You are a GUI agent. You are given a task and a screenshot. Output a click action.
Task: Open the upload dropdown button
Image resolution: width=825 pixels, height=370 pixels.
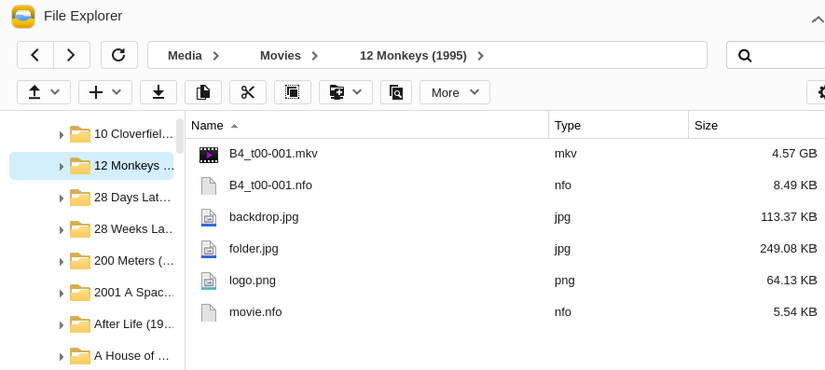[x=44, y=93]
